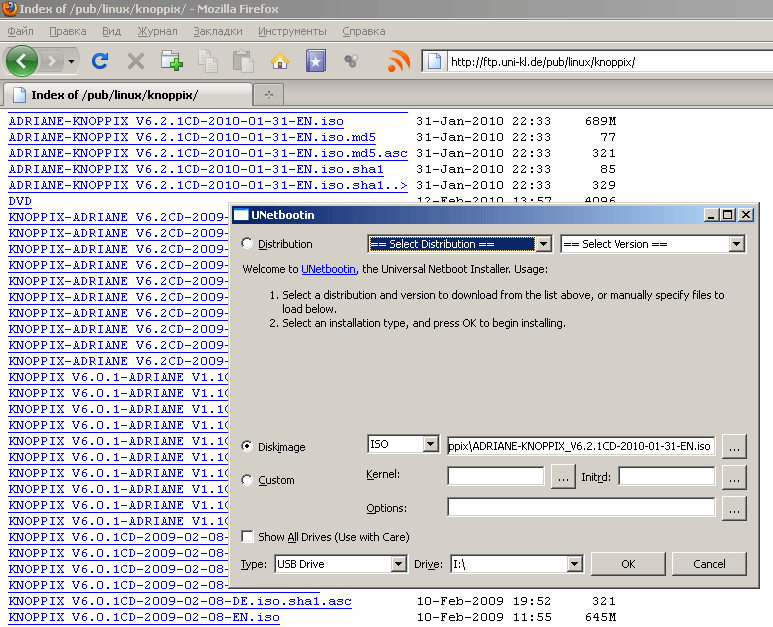Click the copy icon in Firefox toolbar
Screen dimensions: 773x627
[x=208, y=62]
